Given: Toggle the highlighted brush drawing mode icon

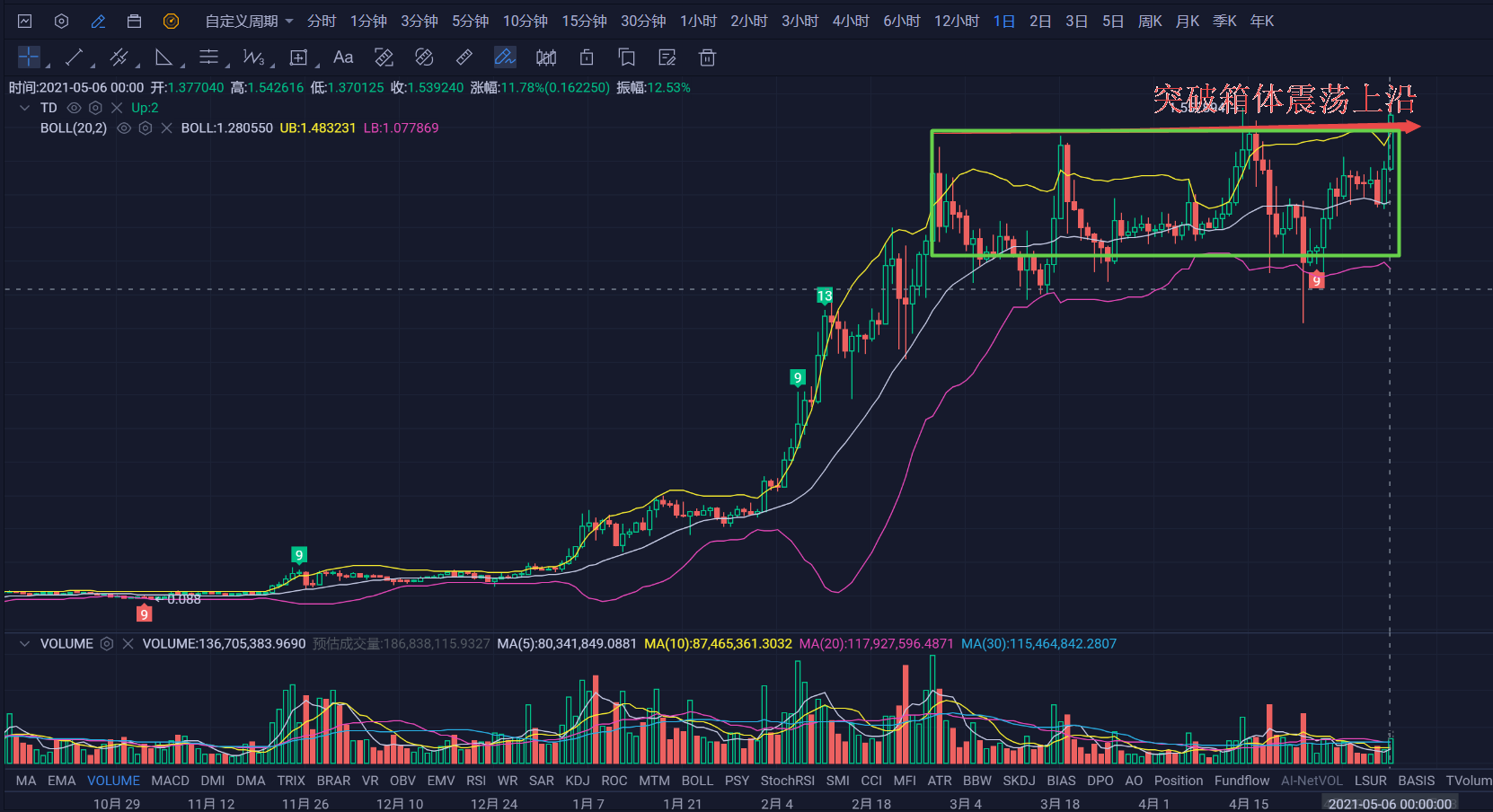Looking at the screenshot, I should (x=505, y=57).
